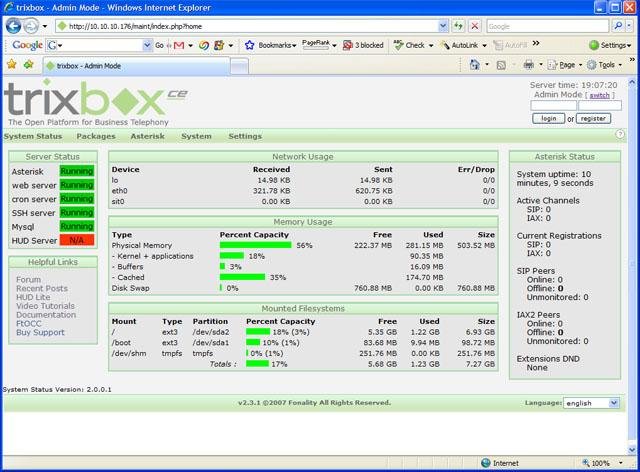This screenshot has height=472, width=640.
Task: Click the Go button on Google toolbar
Action: pos(159,45)
